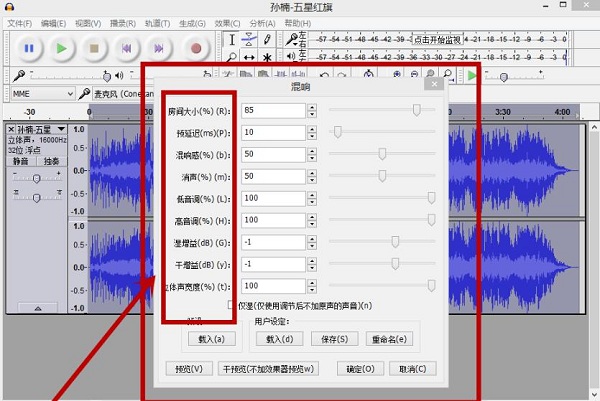Screen dimensions: 600x401
Task: Enable the 仅湿 wet-only checkbox
Action: pyautogui.click(x=232, y=305)
